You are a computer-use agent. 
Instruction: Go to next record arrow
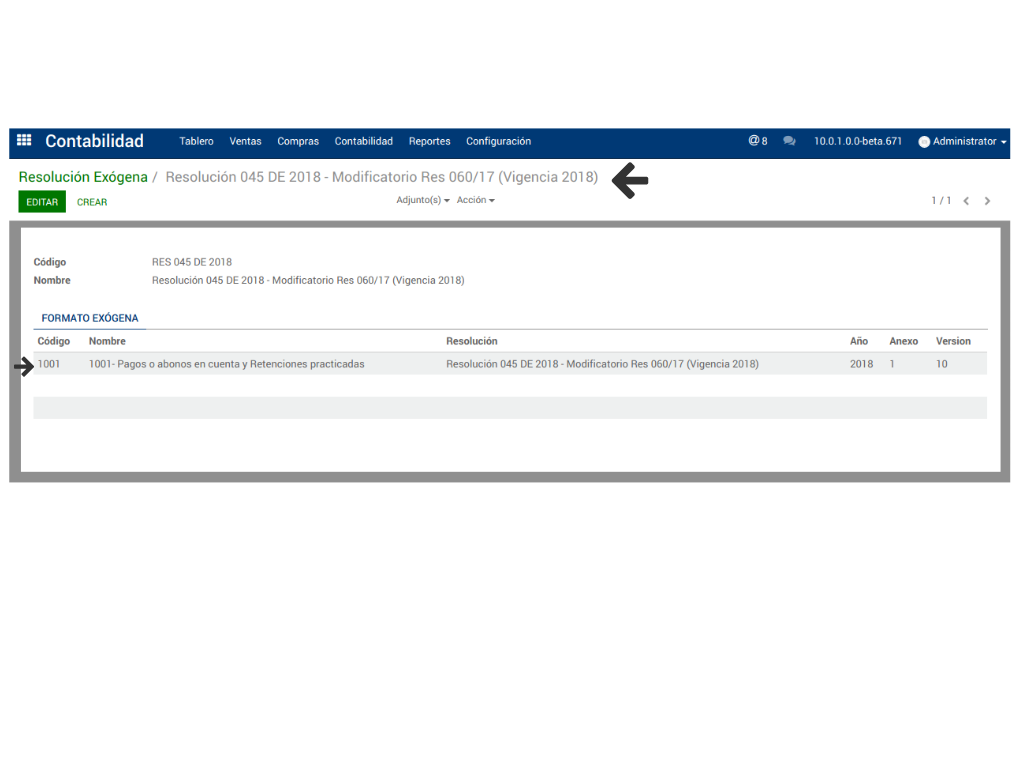tap(987, 201)
